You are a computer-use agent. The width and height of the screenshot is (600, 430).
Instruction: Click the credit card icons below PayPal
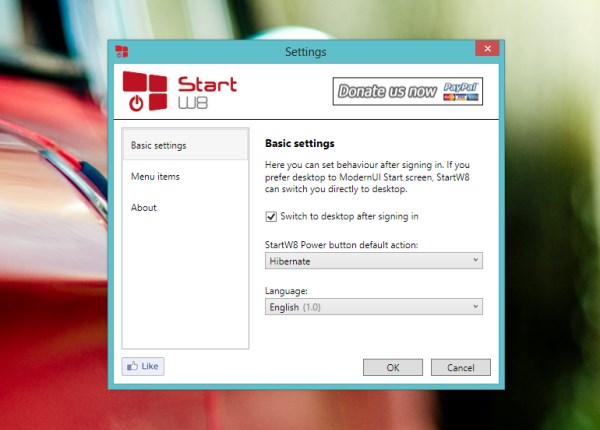[461, 98]
